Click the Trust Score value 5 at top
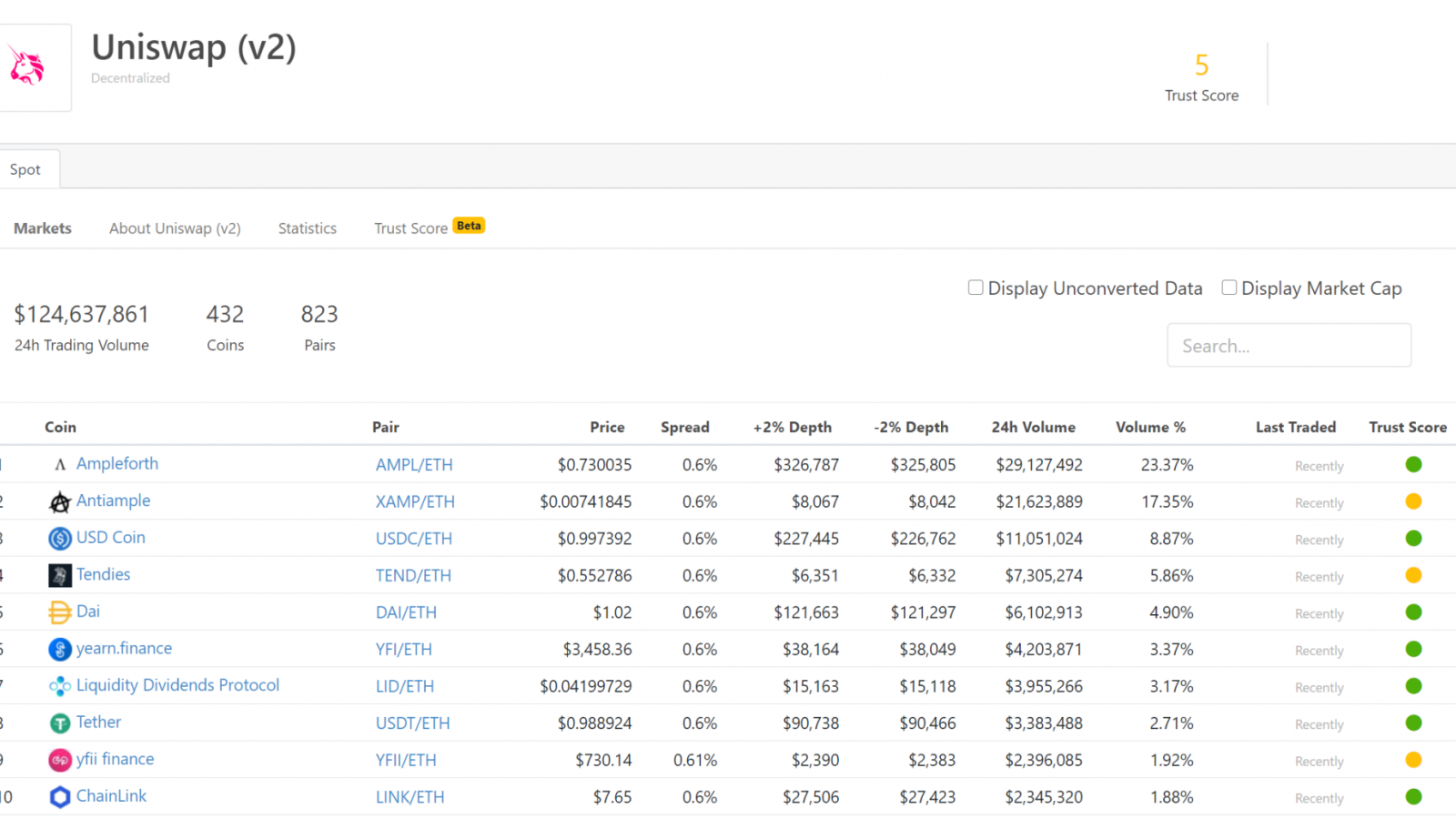The image size is (1456, 819). pos(1201,66)
